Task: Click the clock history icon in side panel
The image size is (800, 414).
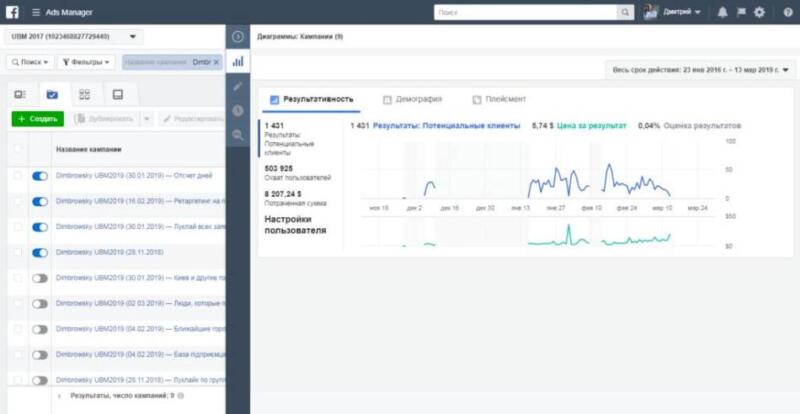Action: [238, 110]
